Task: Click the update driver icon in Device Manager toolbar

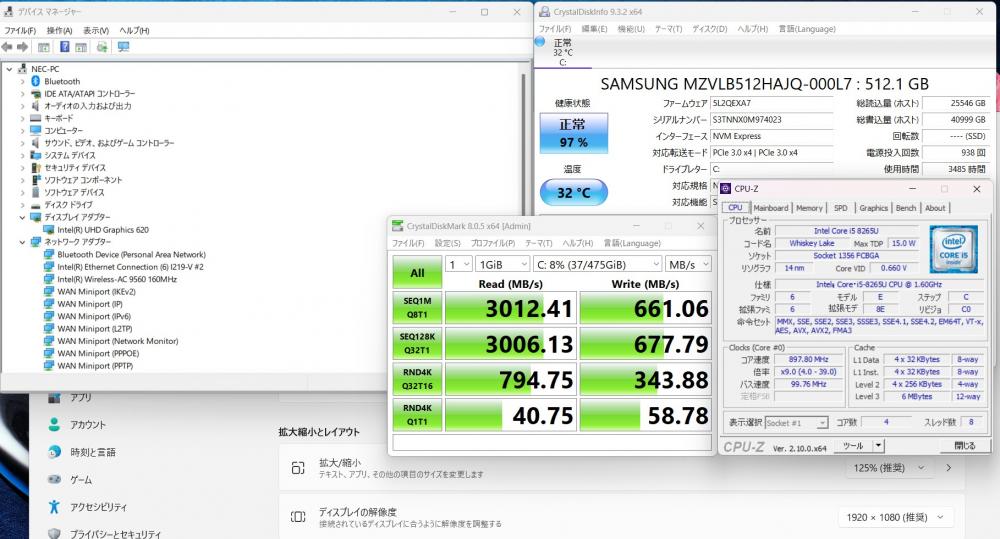Action: pyautogui.click(x=102, y=47)
